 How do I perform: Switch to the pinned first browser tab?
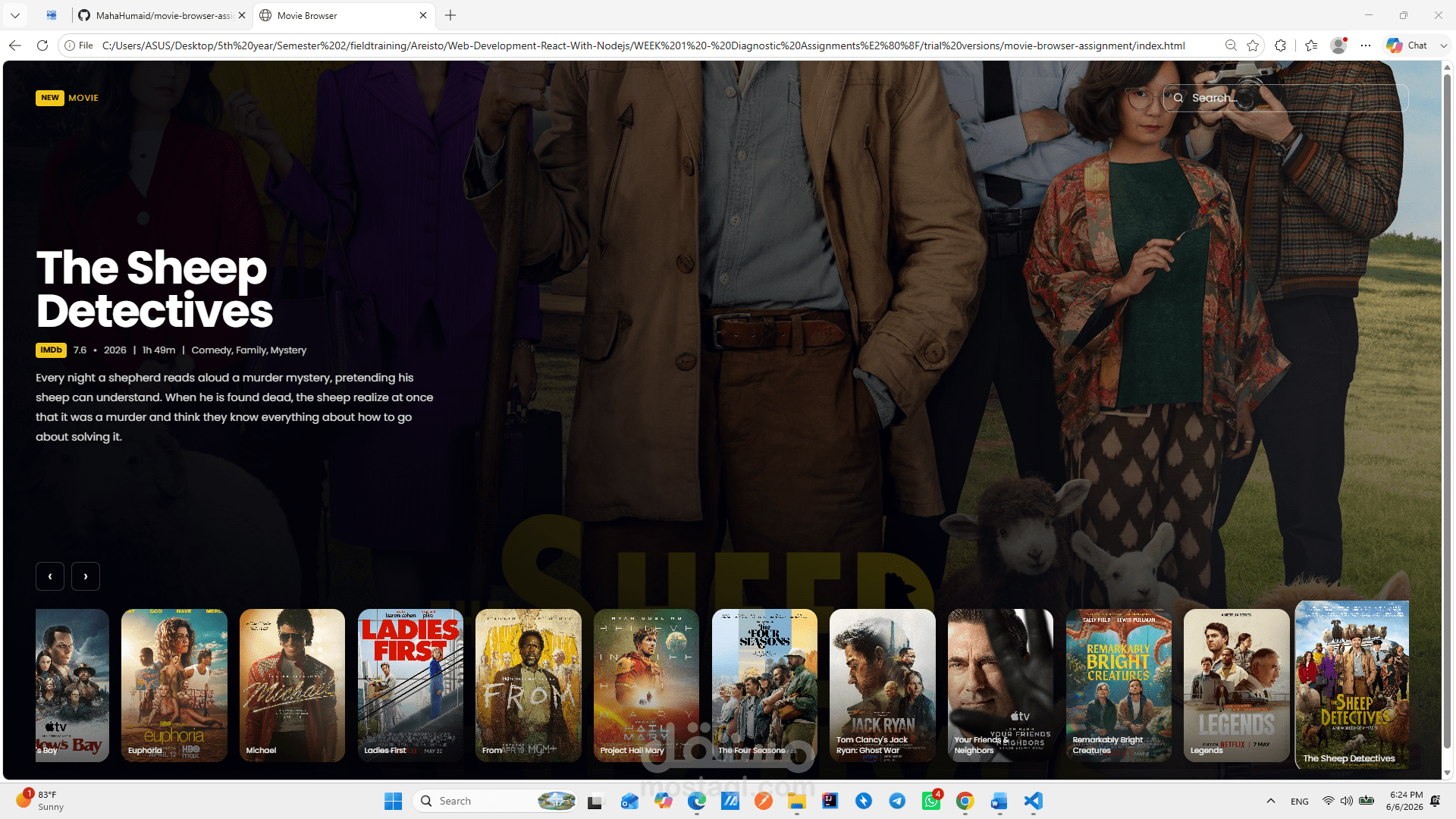click(51, 15)
